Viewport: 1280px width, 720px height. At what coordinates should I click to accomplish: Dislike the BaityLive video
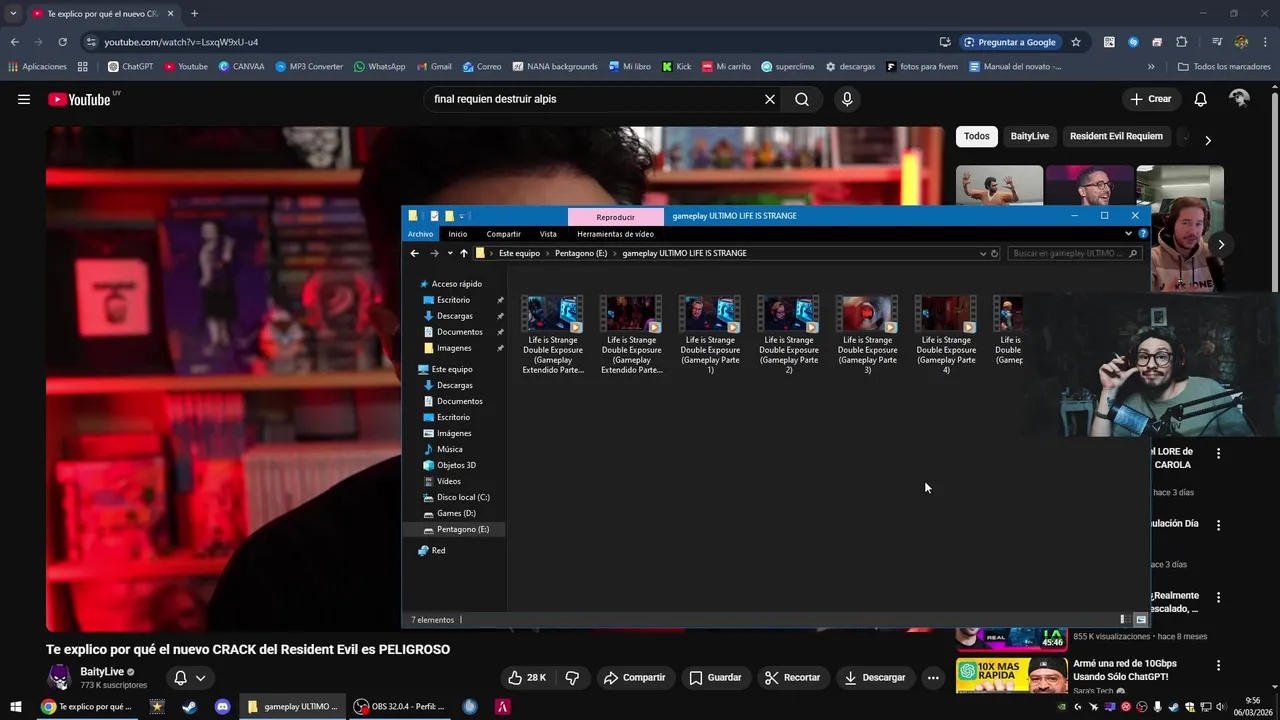pos(572,677)
